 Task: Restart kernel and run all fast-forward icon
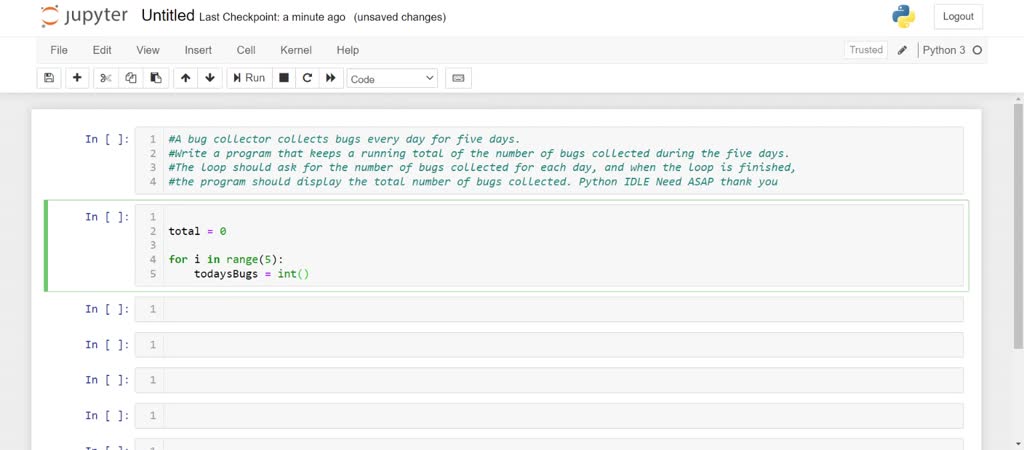tap(330, 78)
